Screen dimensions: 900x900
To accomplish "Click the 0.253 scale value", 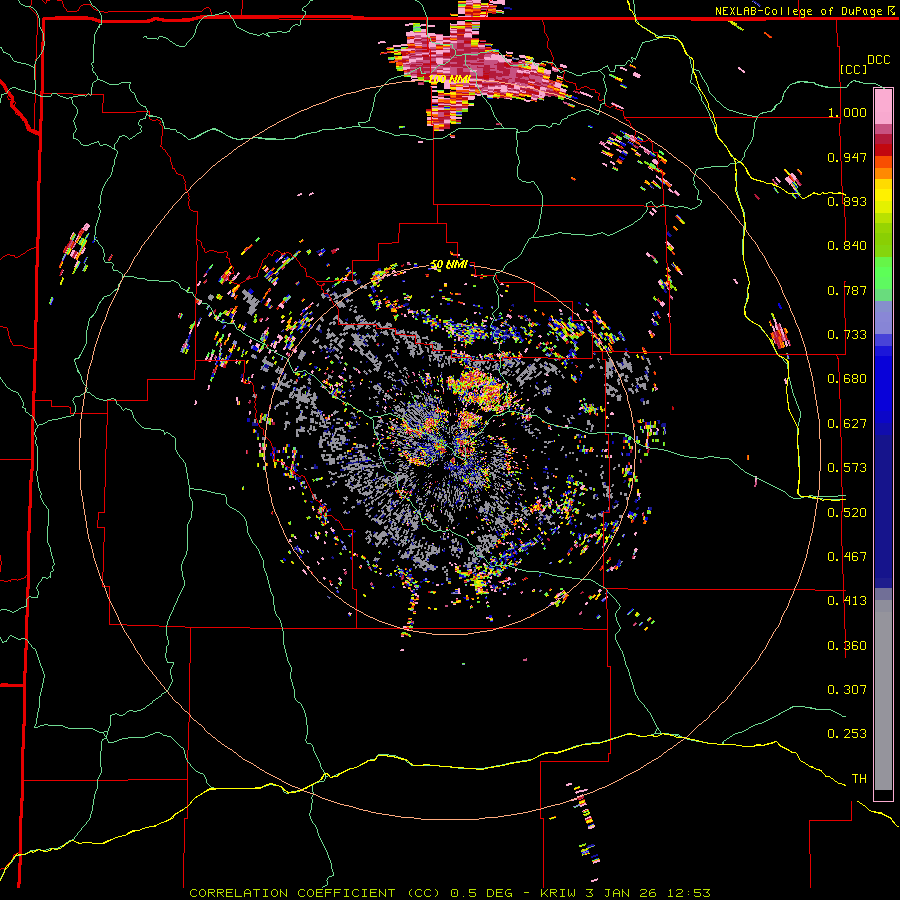I will click(x=847, y=734).
